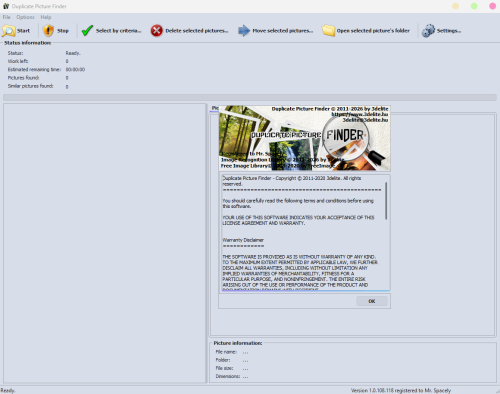Click the license text scrollbar thumb
Image resolution: width=500 pixels, height=394 pixels.
(x=386, y=201)
